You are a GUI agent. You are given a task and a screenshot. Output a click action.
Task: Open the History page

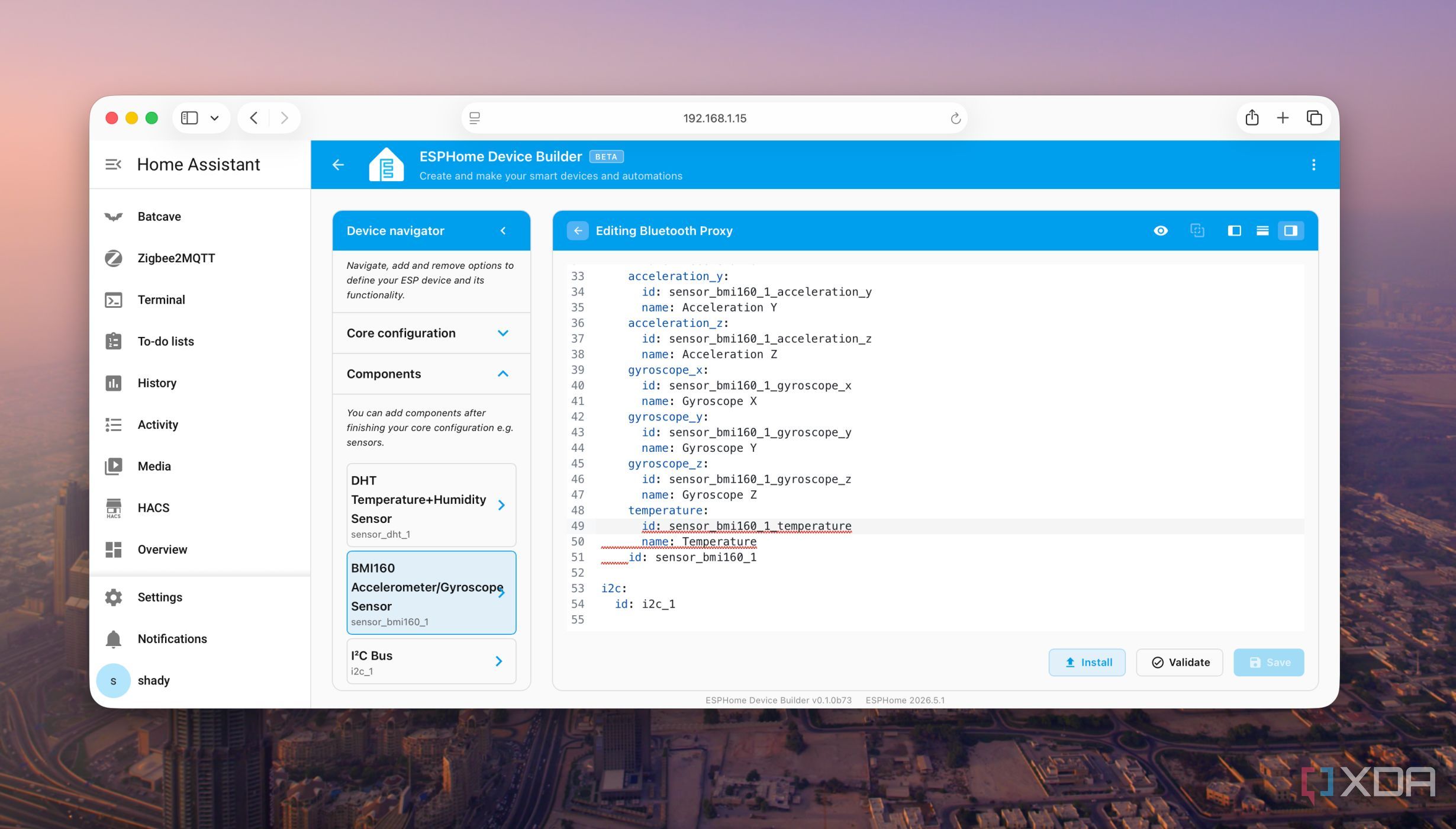pyautogui.click(x=200, y=383)
